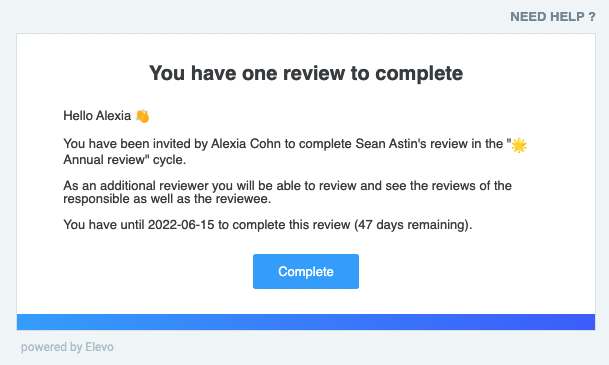Click the question mark in NEED HELP
This screenshot has height=365, width=609.
point(592,17)
